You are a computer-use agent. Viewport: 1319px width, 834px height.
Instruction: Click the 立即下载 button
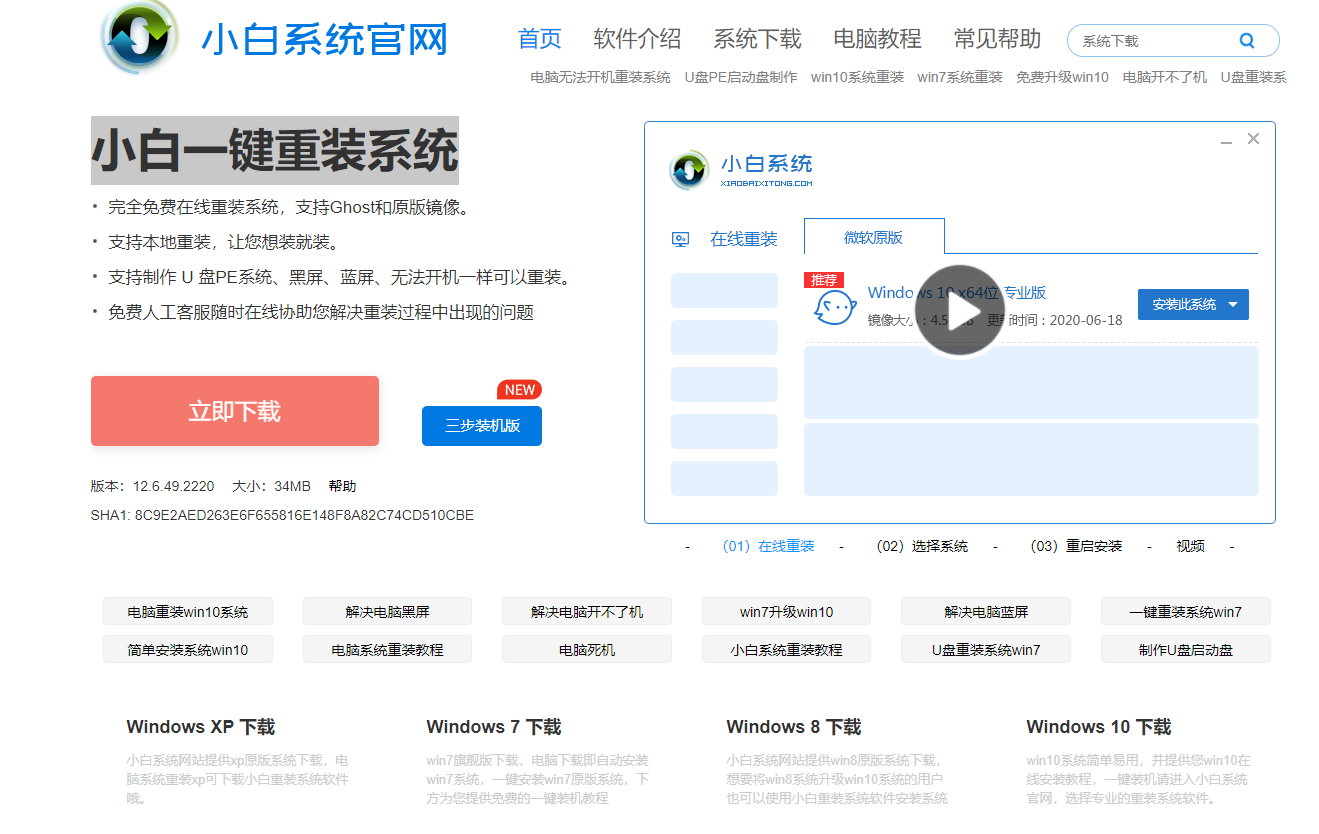(x=235, y=411)
